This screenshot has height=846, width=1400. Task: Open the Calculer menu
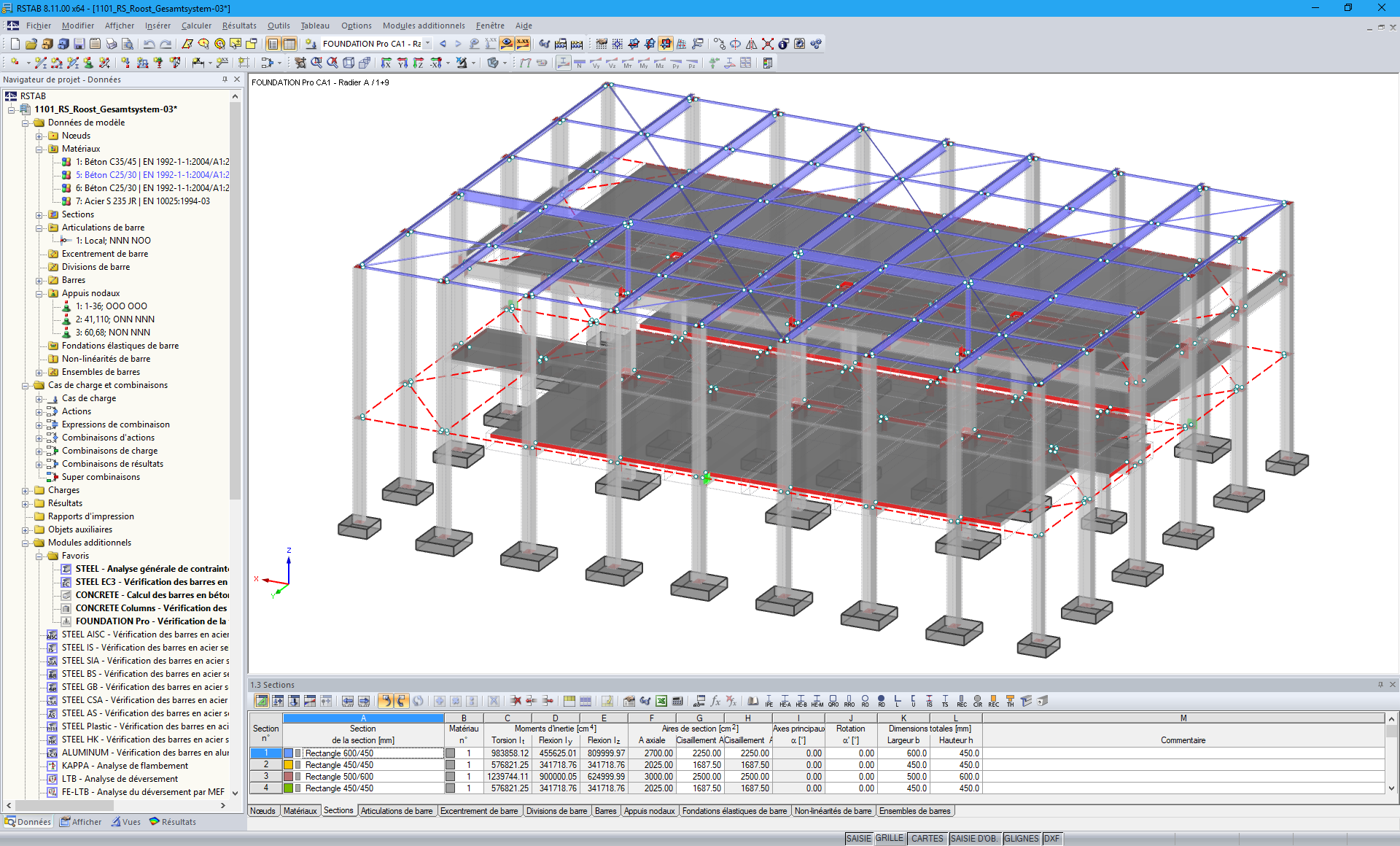195,26
